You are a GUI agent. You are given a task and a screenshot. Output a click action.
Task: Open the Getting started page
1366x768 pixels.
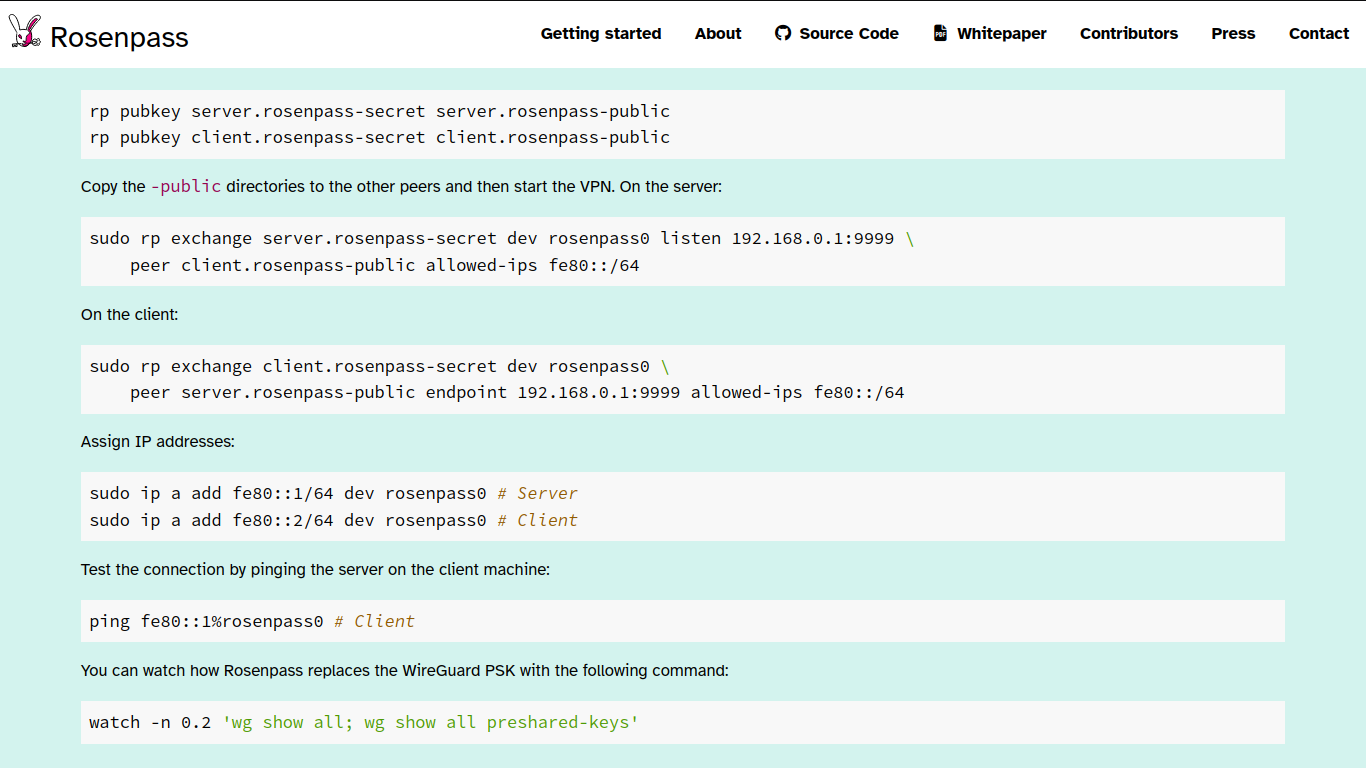pyautogui.click(x=601, y=33)
